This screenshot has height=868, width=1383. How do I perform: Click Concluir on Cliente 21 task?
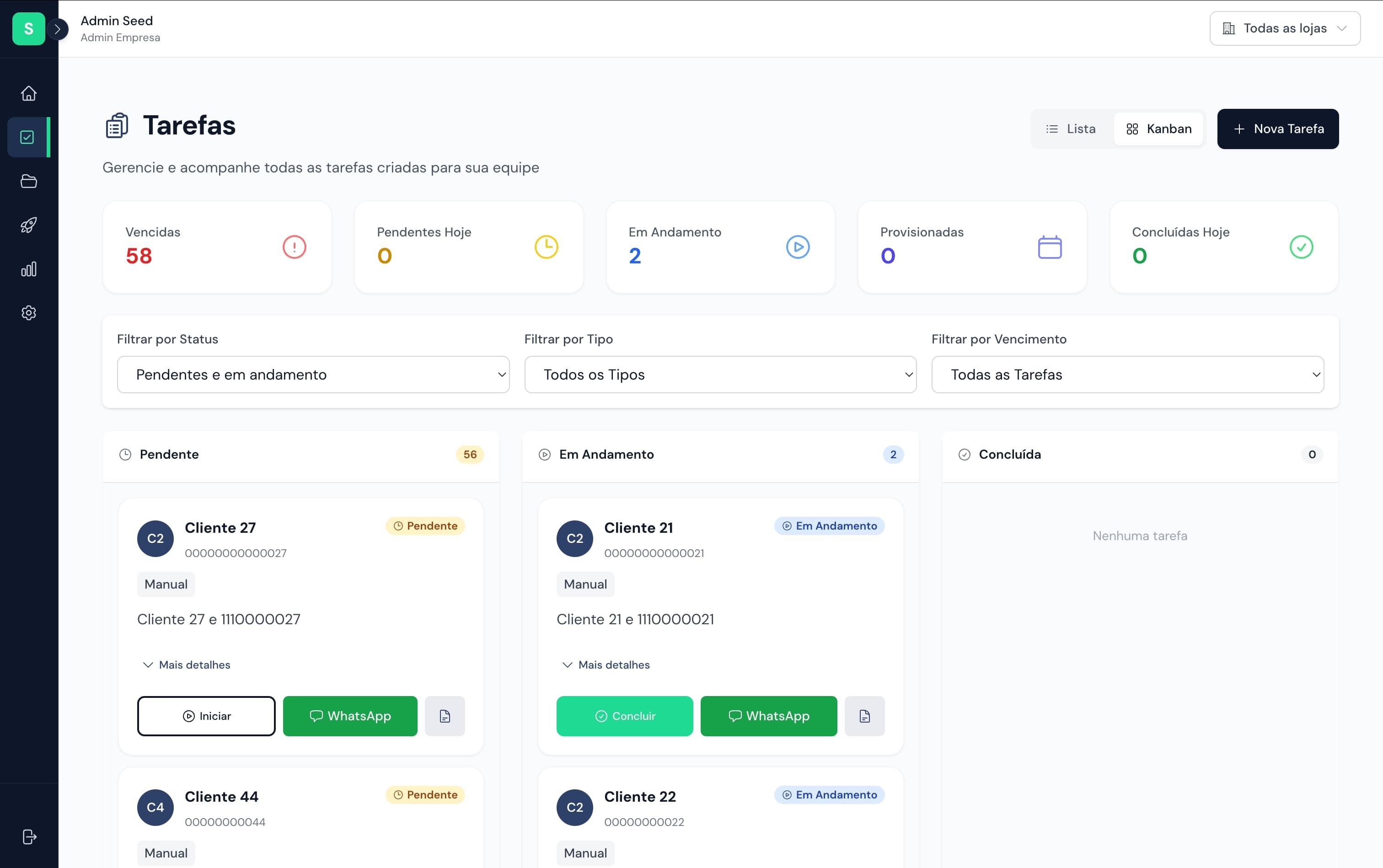click(624, 716)
